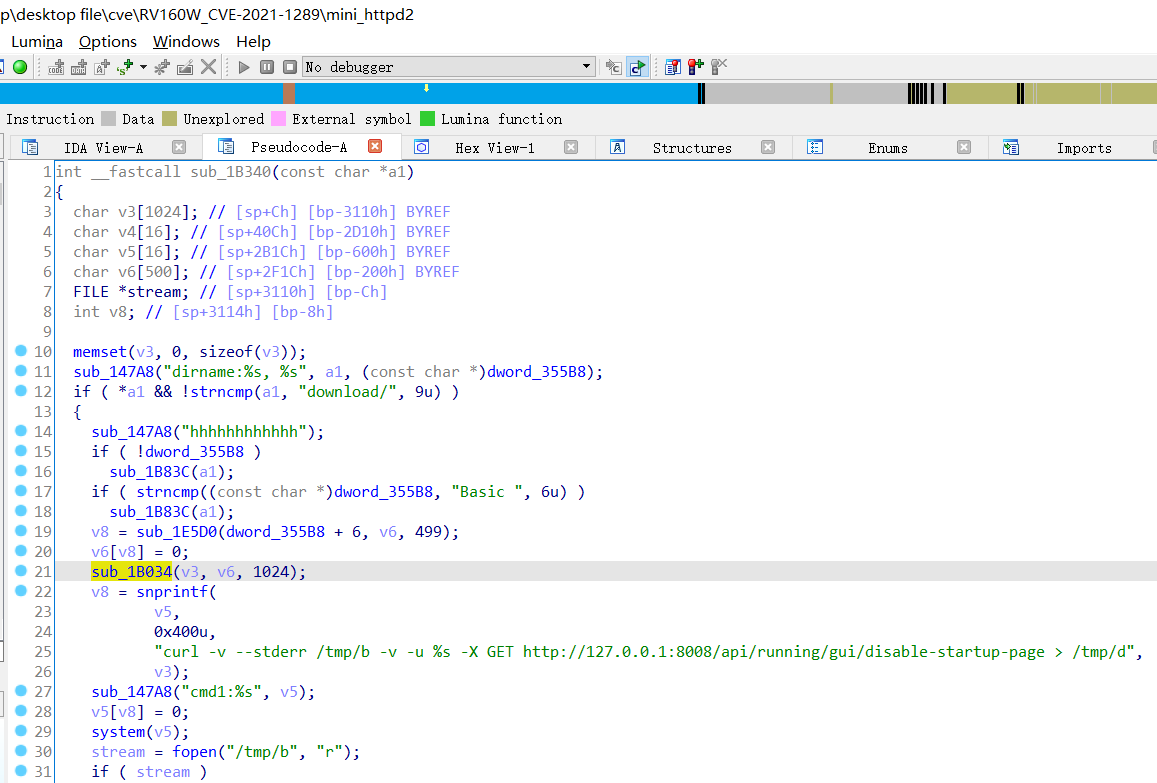Close the Enums tab
Image resolution: width=1157 pixels, height=783 pixels.
click(x=964, y=147)
